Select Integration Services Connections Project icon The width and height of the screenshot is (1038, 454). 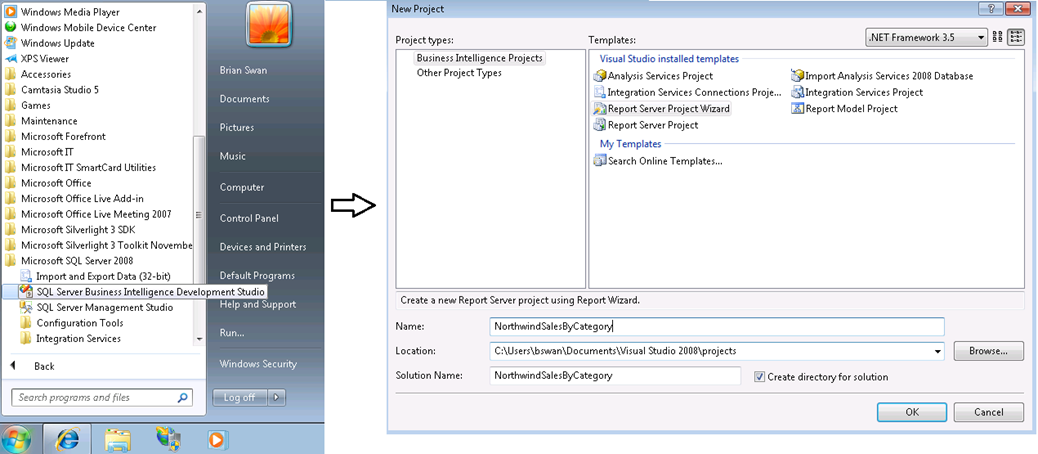click(600, 92)
